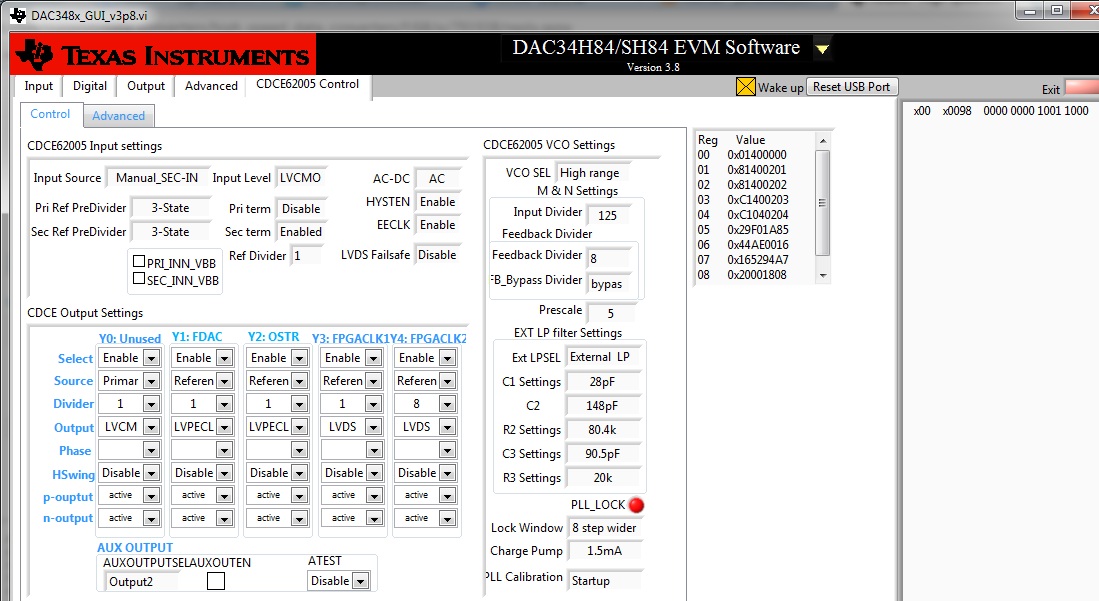Click the x0098 readback value

957,111
